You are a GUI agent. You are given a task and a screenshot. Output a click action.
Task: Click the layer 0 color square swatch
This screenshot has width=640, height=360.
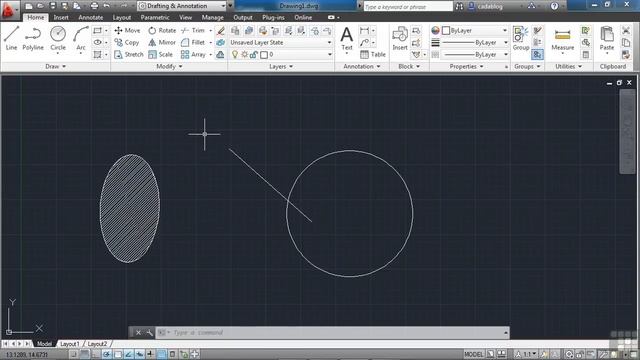pos(264,55)
